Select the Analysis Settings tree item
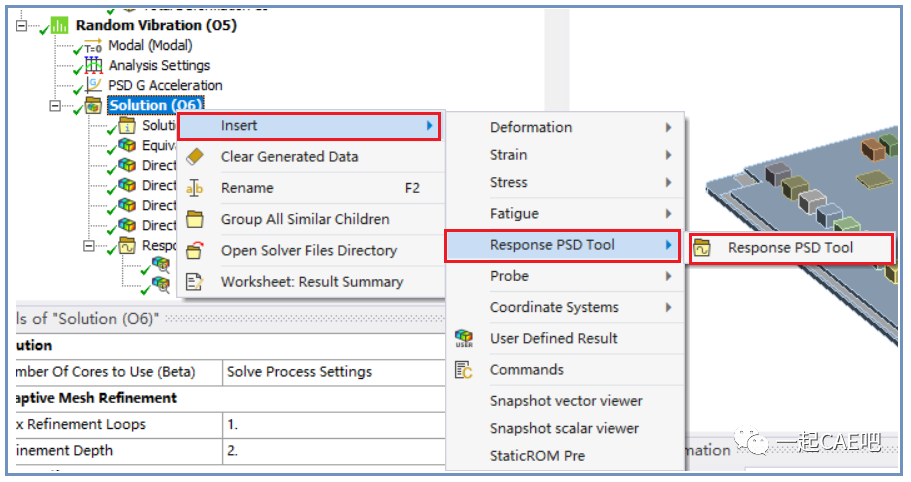Image resolution: width=911 pixels, height=482 pixels. tap(159, 65)
